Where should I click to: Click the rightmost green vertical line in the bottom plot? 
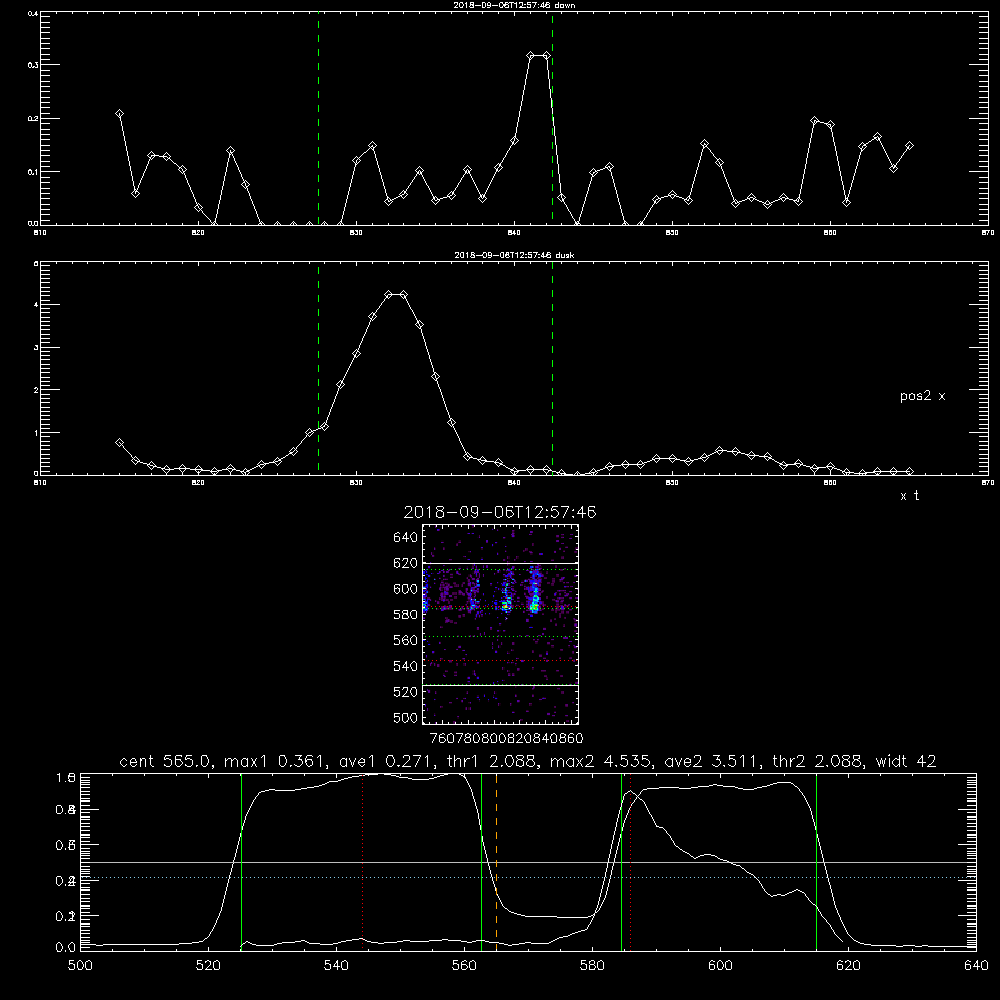tap(816, 861)
